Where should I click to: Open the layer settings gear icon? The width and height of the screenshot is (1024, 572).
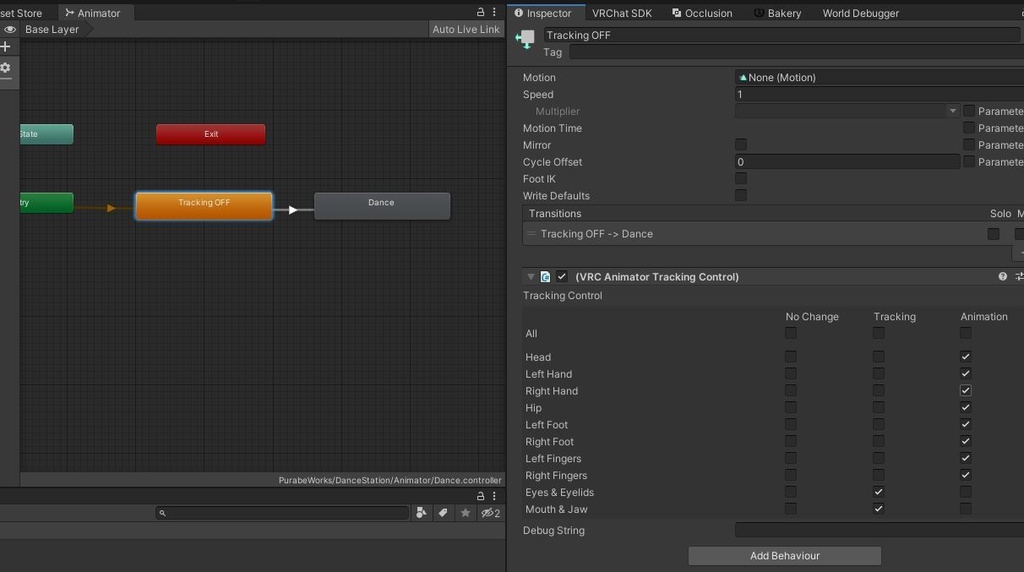(5, 68)
